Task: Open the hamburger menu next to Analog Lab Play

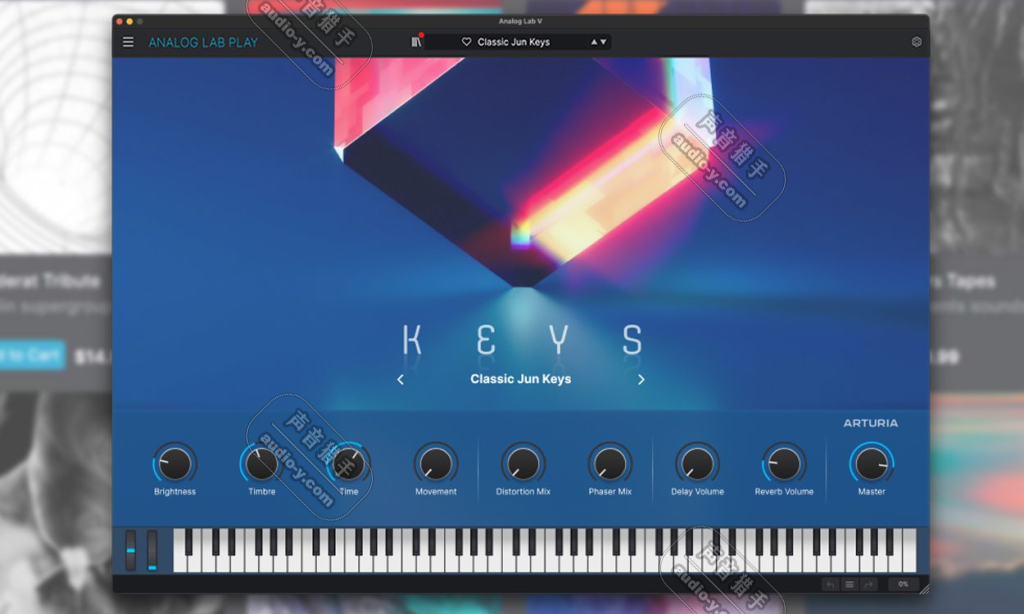Action: pyautogui.click(x=128, y=42)
